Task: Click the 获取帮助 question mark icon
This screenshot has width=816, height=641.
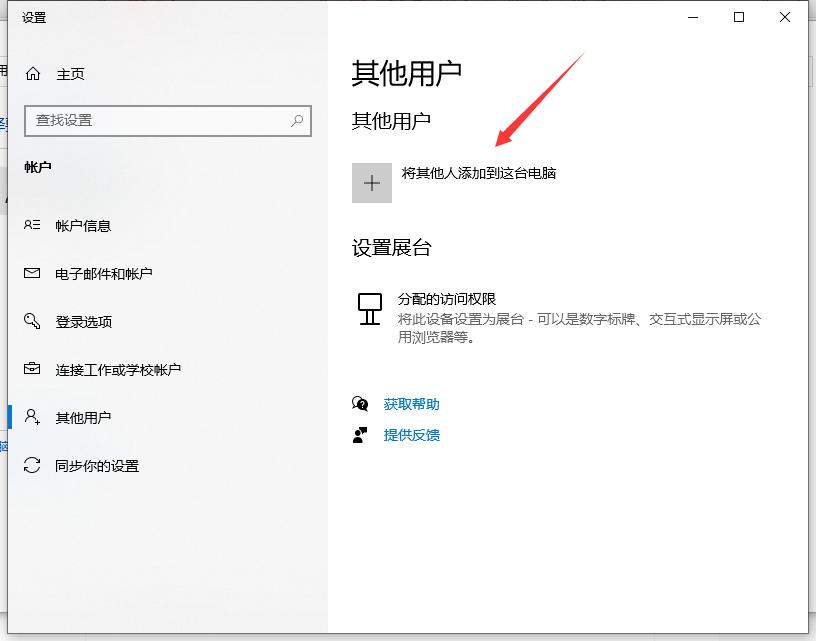Action: coord(356,404)
